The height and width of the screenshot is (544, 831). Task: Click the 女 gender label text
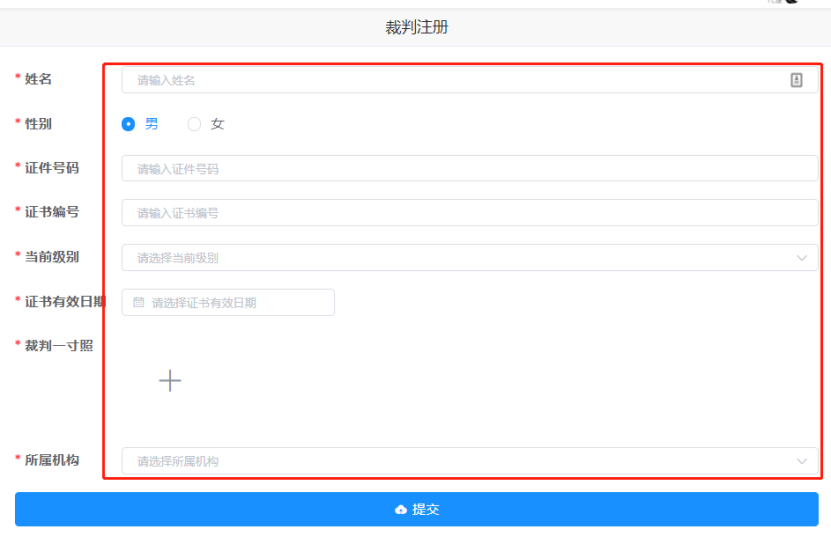217,124
